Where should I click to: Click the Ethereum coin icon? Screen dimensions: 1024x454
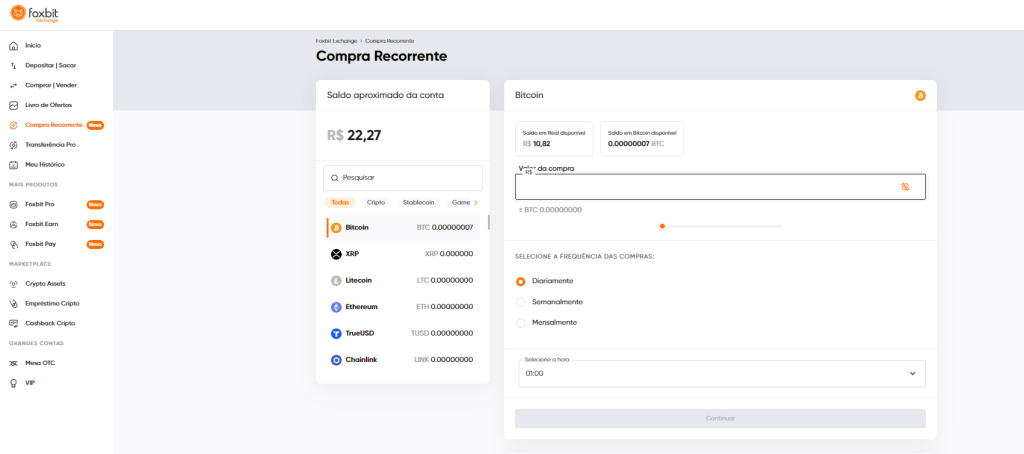click(336, 307)
